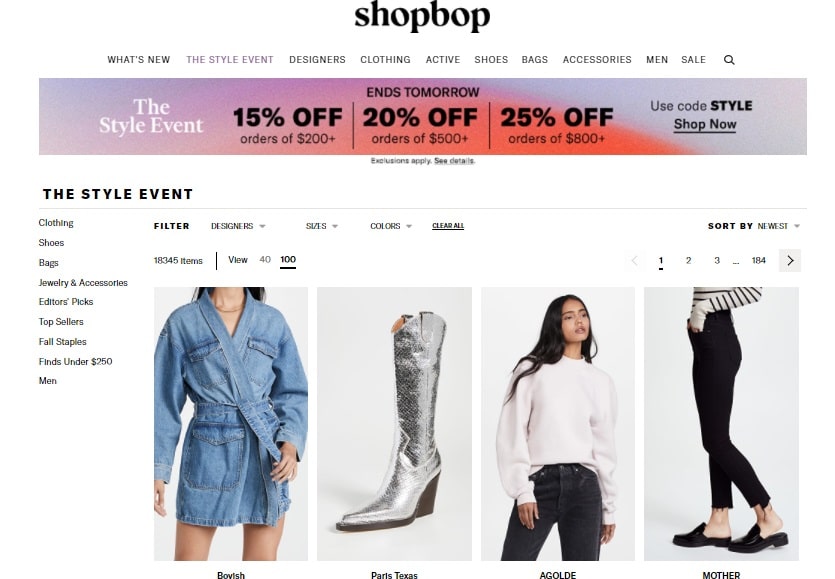Show 100 items per page
835x579 pixels.
(x=288, y=260)
